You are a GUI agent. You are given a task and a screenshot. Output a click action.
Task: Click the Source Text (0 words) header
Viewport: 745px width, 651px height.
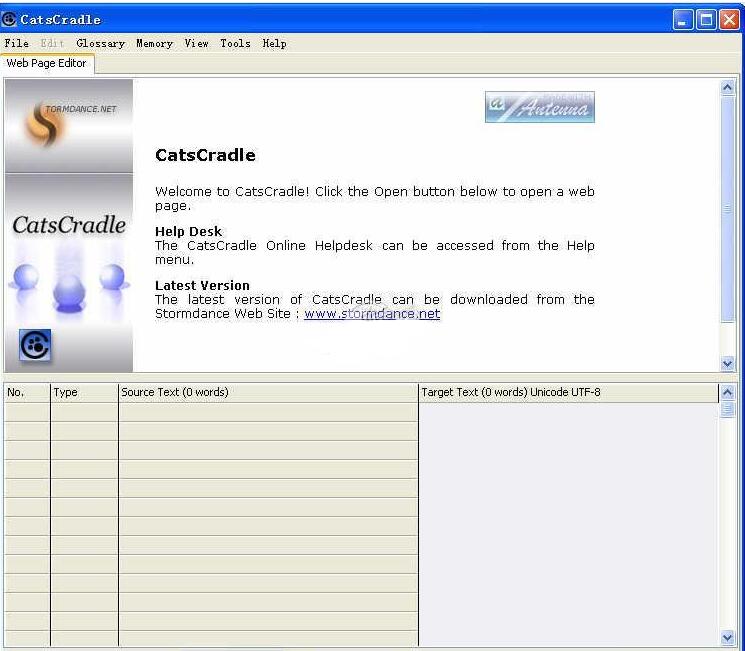268,393
